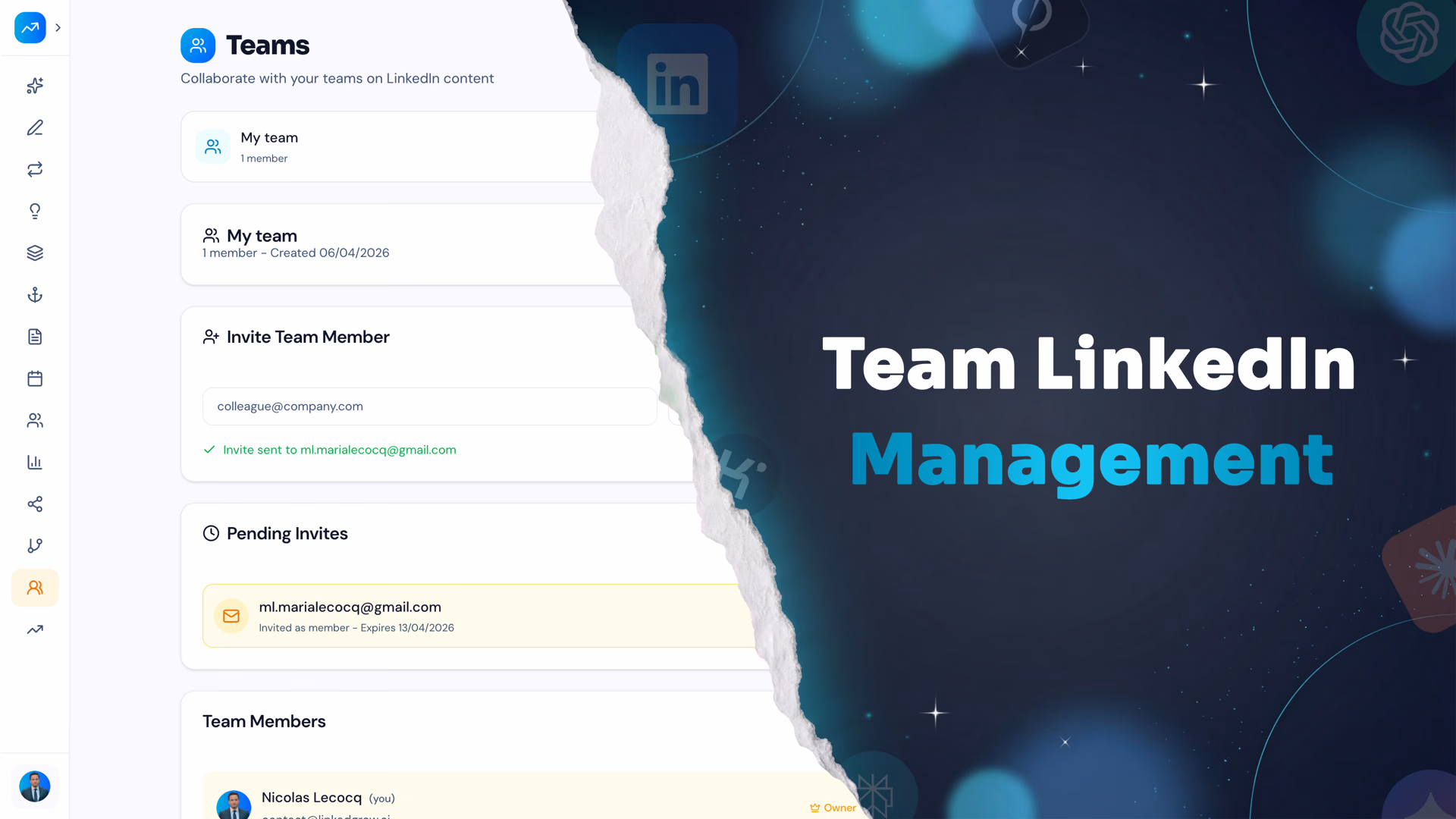Click the sparkles icon in sidebar
Image resolution: width=1456 pixels, height=819 pixels.
pos(35,86)
